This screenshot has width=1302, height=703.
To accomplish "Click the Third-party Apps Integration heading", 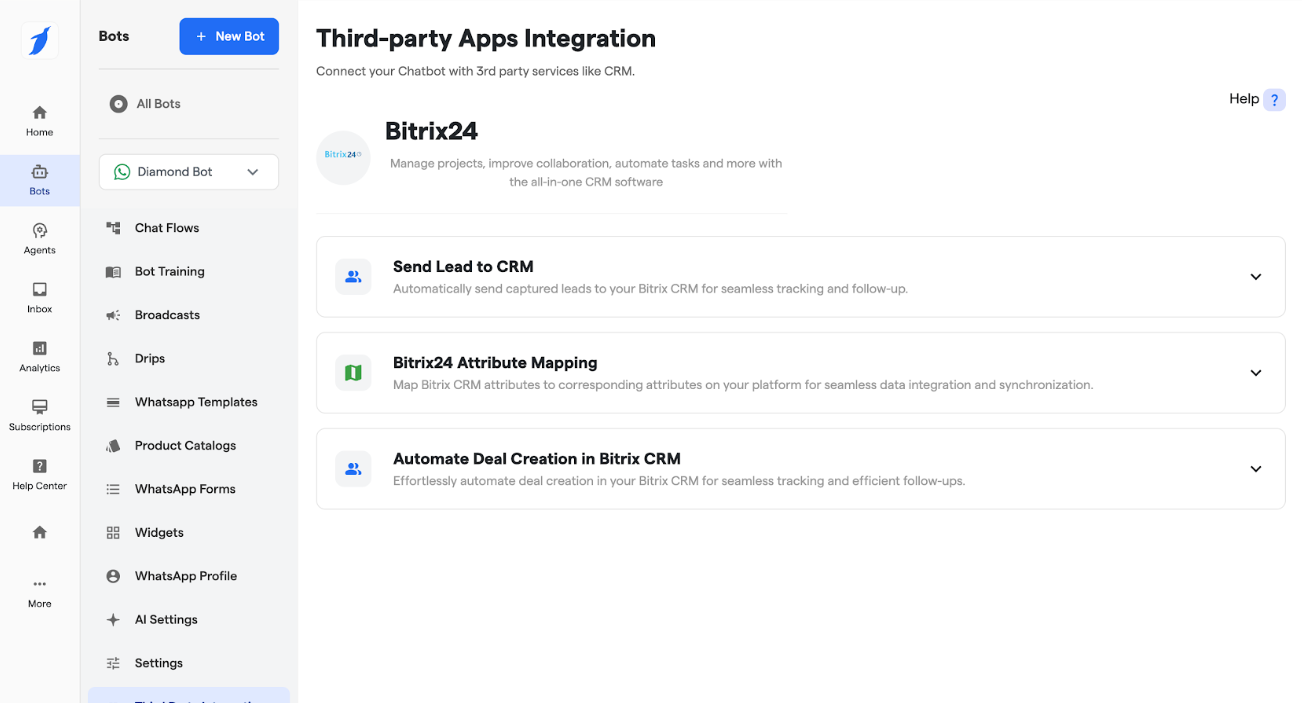I will pyautogui.click(x=486, y=39).
